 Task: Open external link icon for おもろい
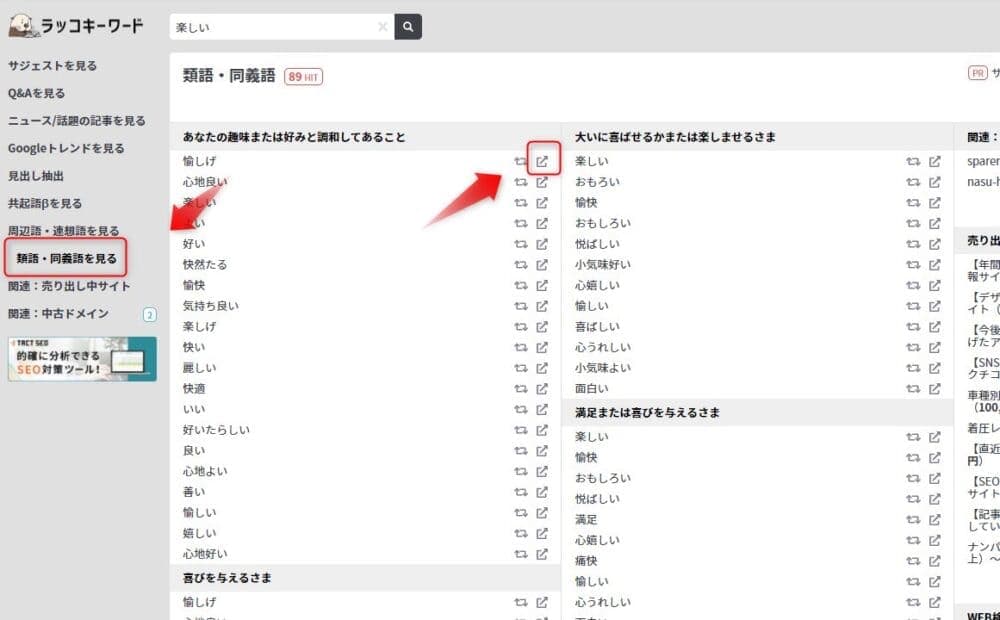point(934,182)
